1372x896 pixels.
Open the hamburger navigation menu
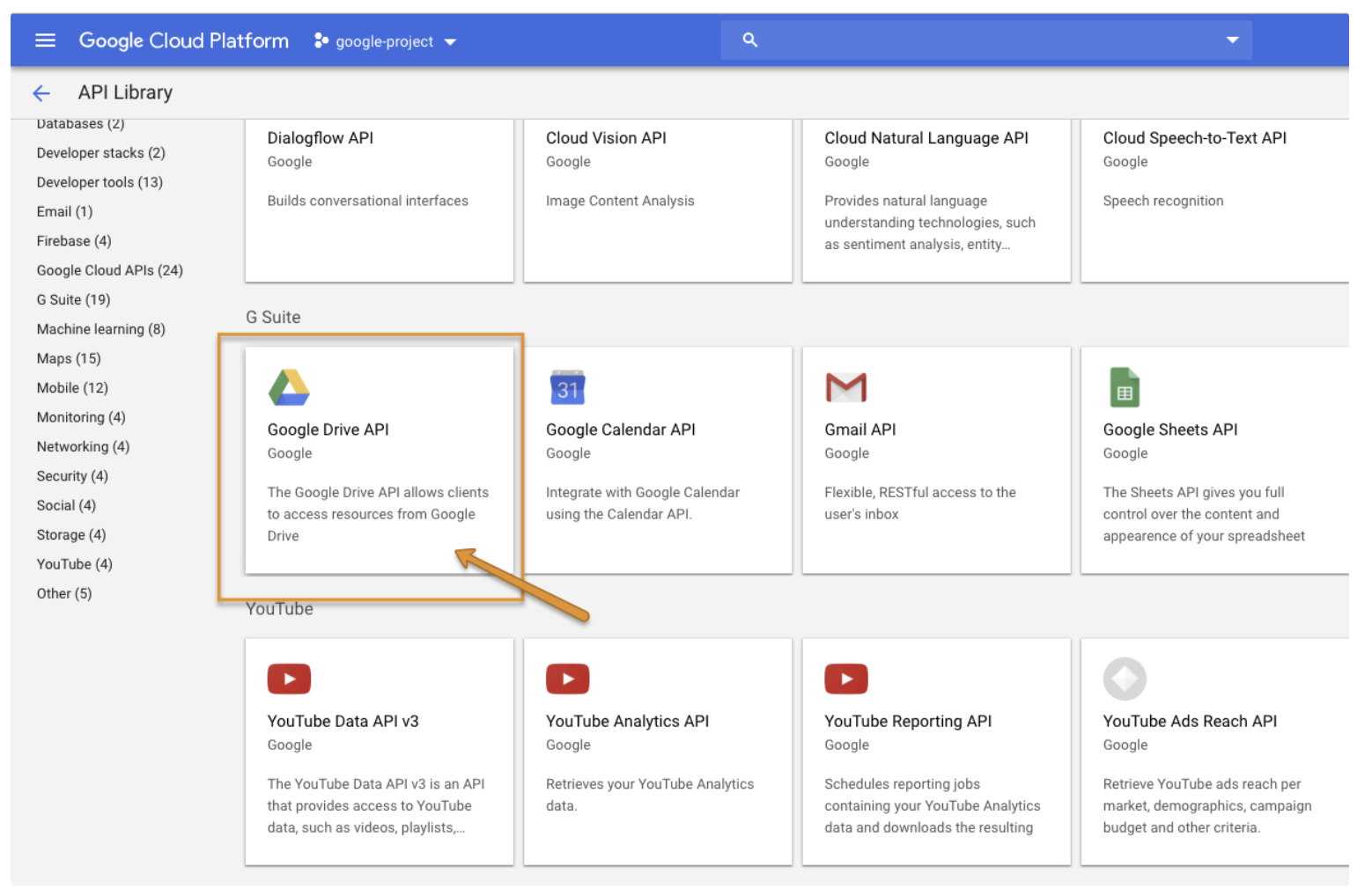pos(45,40)
